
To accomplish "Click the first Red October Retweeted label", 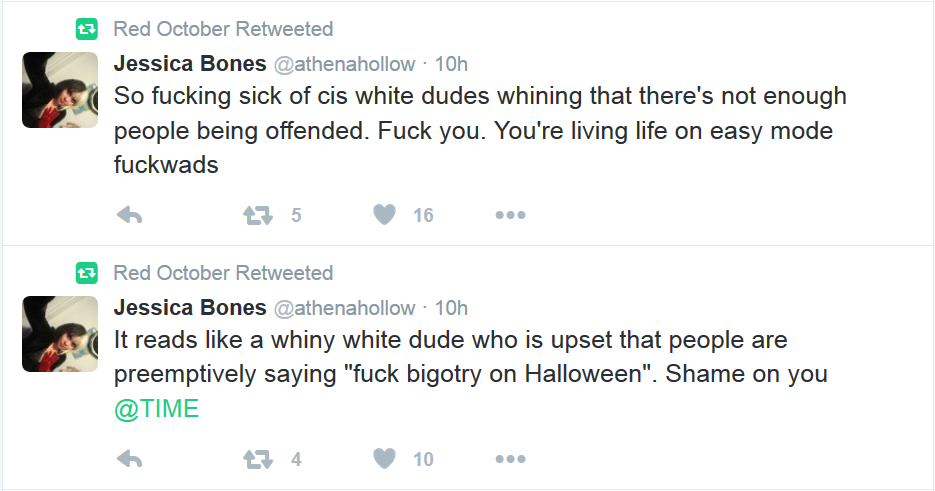I will pos(223,29).
